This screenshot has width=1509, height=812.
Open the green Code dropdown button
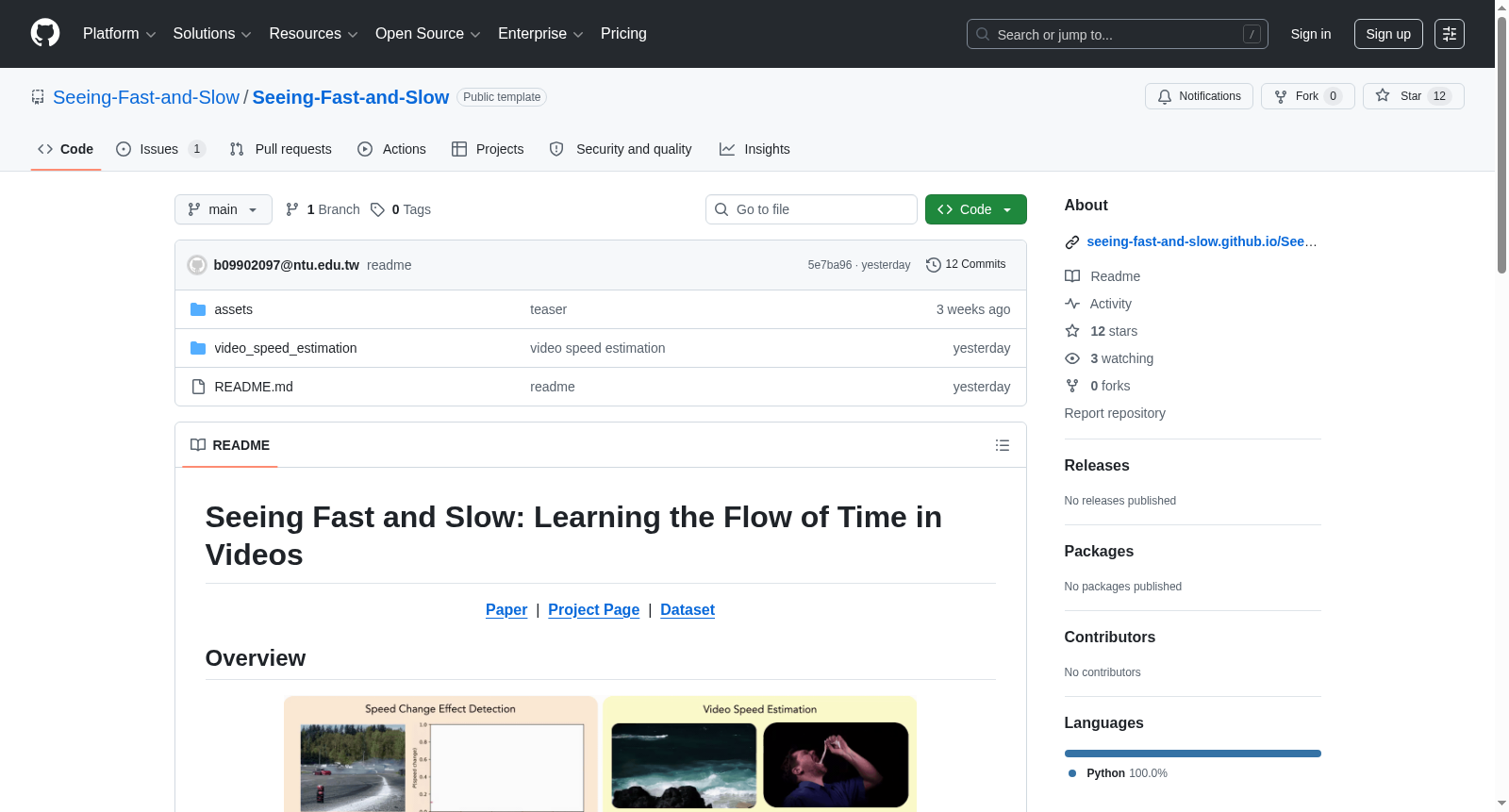976,209
